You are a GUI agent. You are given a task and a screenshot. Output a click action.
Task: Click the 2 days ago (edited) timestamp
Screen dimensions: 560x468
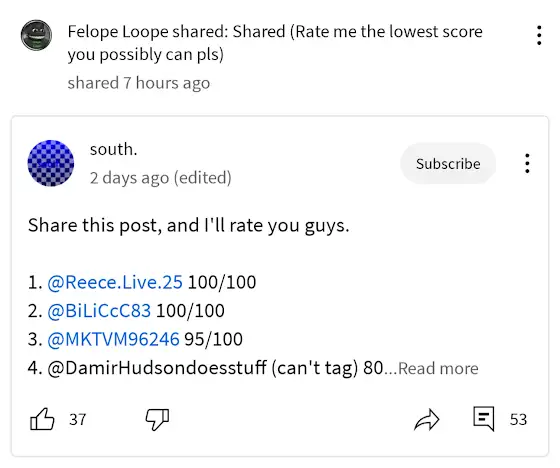tap(161, 178)
